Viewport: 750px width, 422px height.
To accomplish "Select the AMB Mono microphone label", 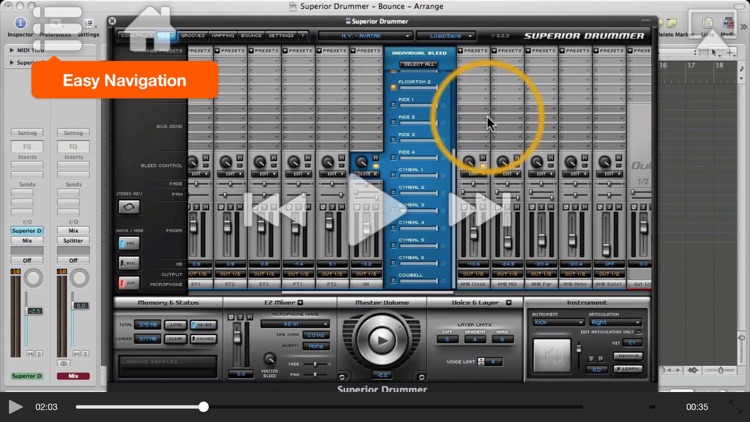I will [x=575, y=284].
